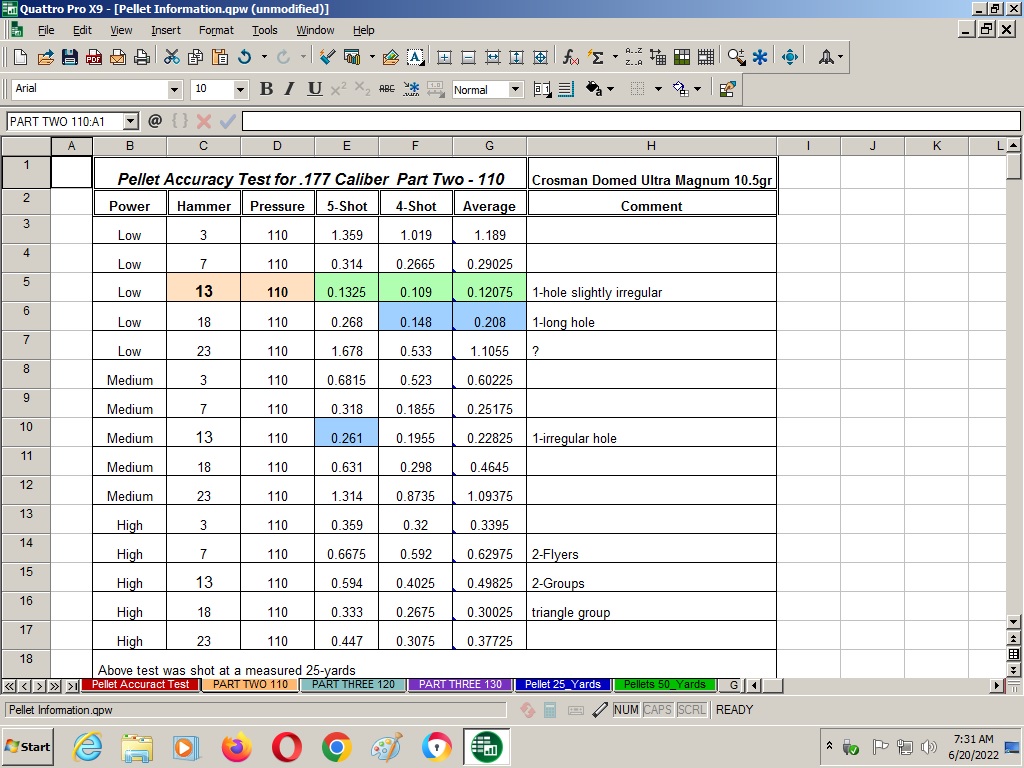Toggle the NUM lock status indicator
The image size is (1024, 768).
click(626, 709)
